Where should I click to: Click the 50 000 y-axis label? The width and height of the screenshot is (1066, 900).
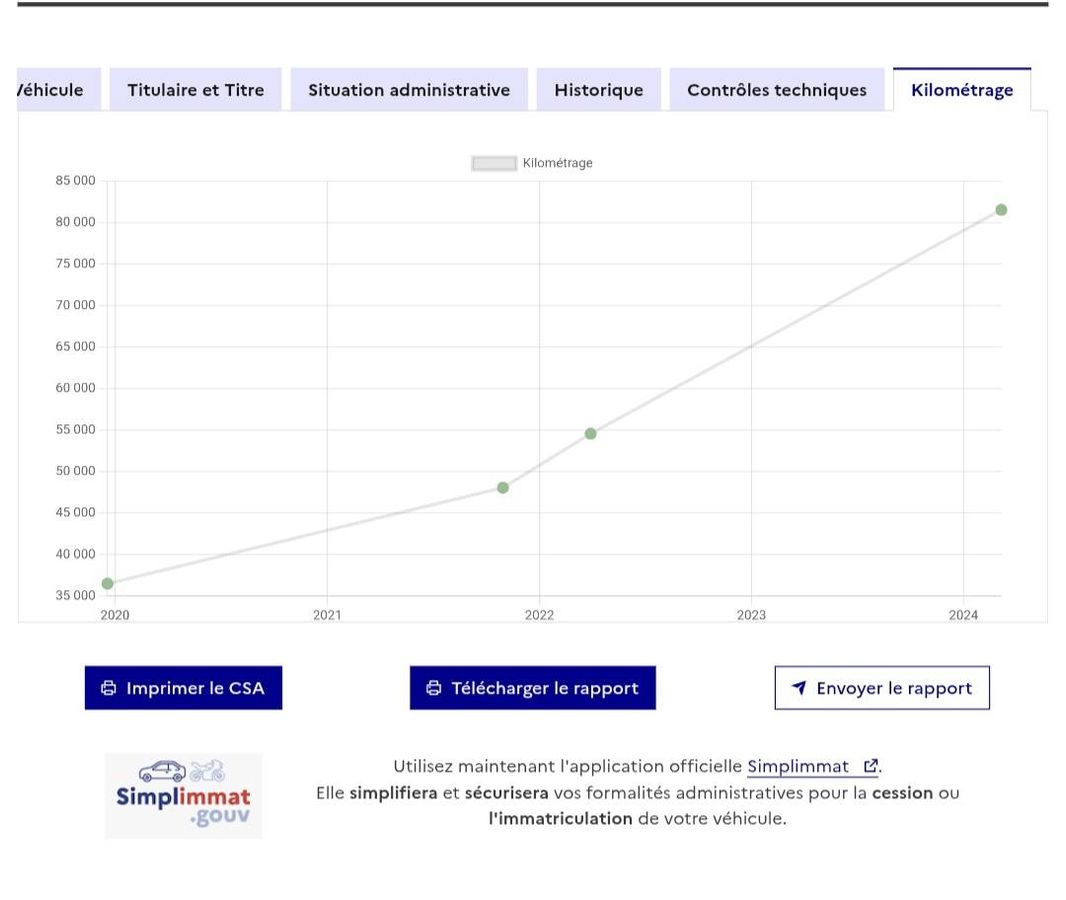[75, 471]
